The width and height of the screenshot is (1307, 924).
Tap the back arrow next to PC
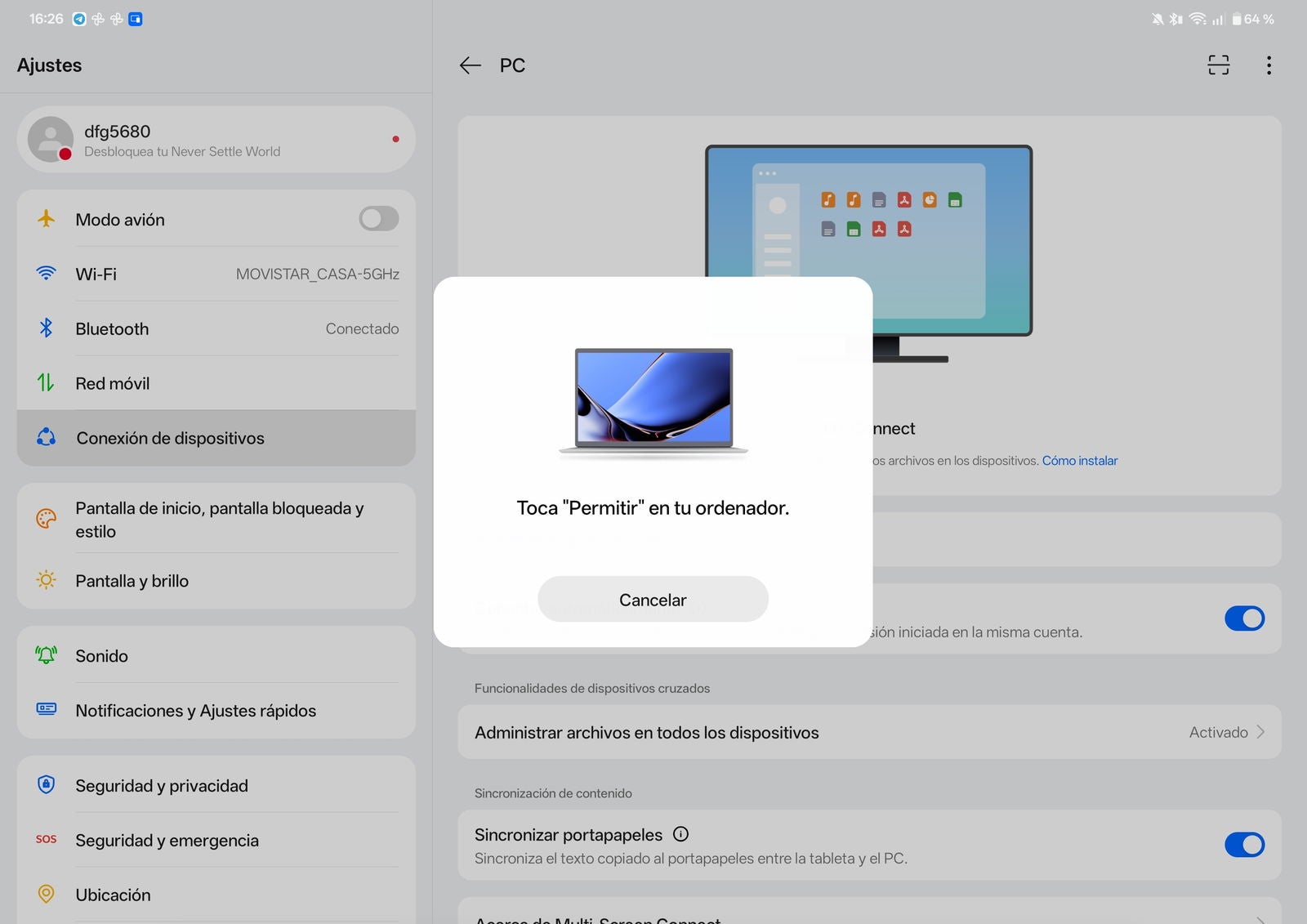470,65
